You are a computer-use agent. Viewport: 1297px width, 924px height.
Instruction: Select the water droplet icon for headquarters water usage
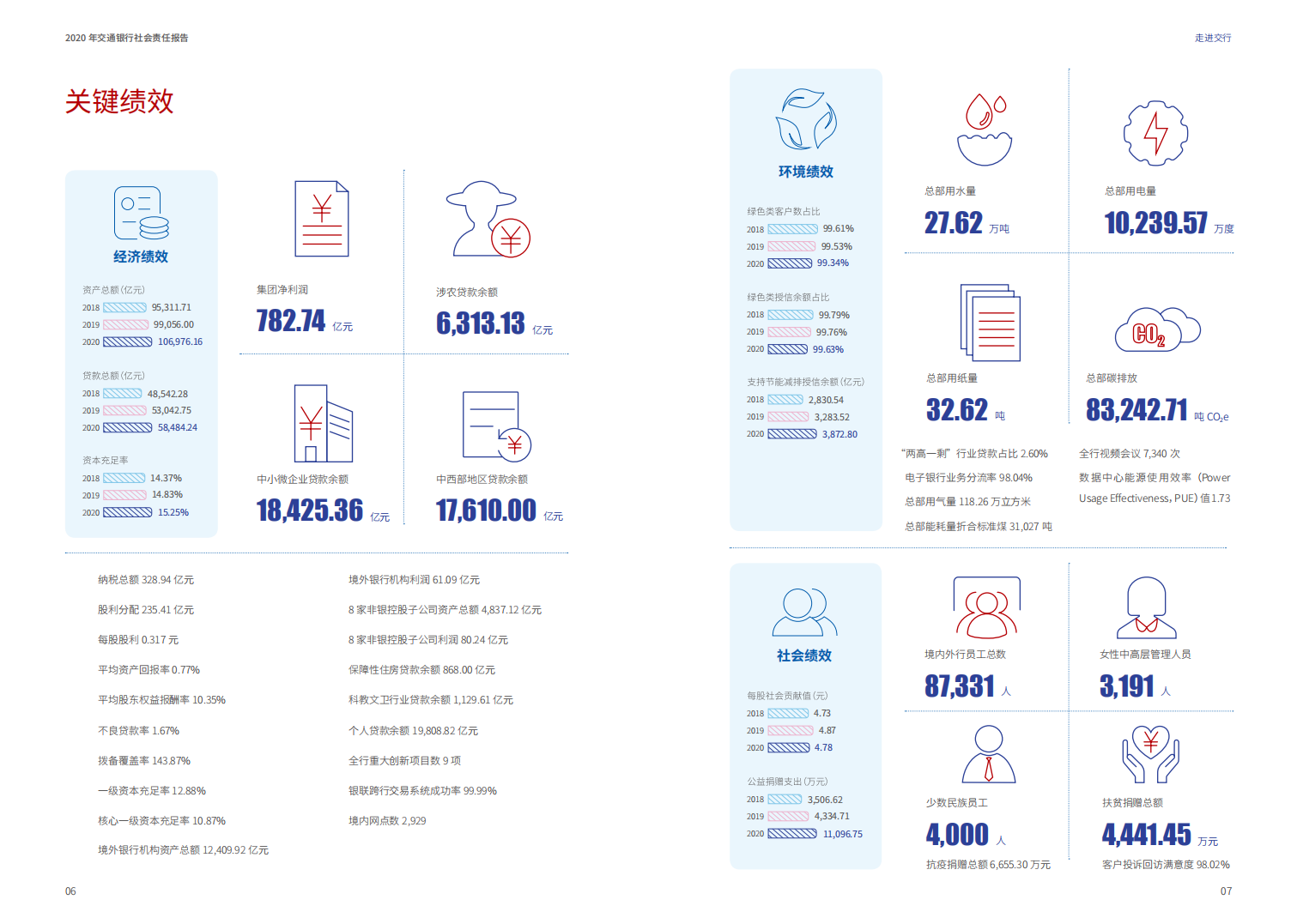(x=984, y=130)
